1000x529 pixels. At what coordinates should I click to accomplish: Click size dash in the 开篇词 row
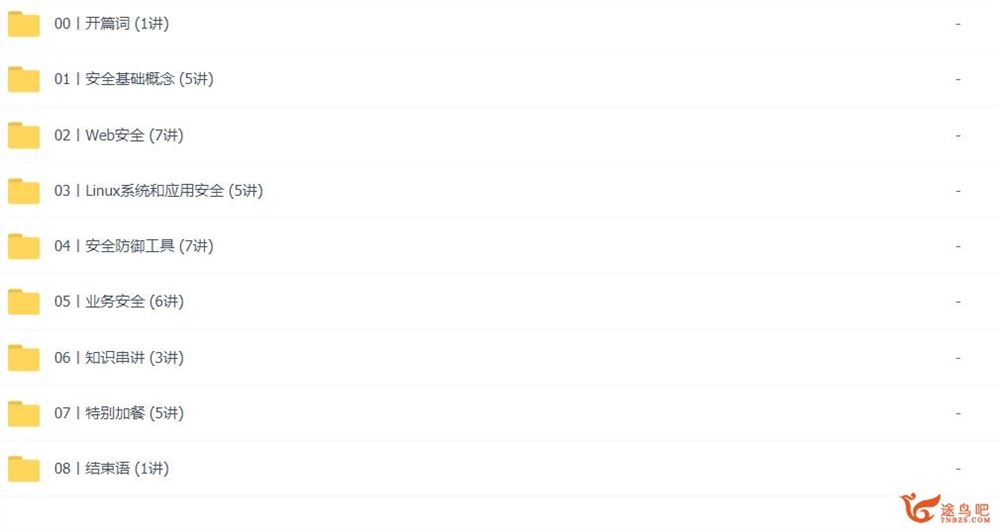tap(958, 24)
